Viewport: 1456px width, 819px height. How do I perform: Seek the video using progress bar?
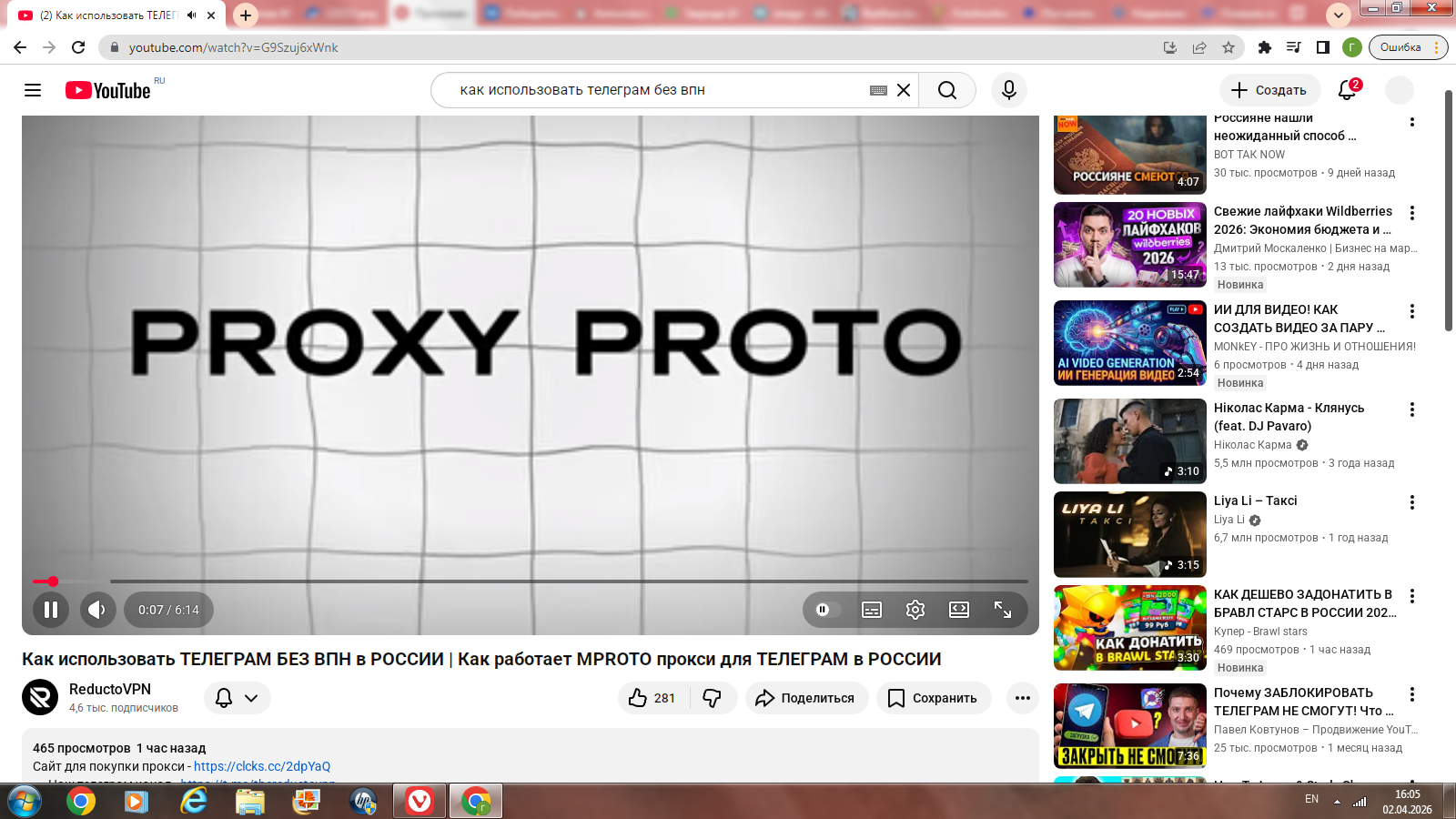[x=530, y=581]
